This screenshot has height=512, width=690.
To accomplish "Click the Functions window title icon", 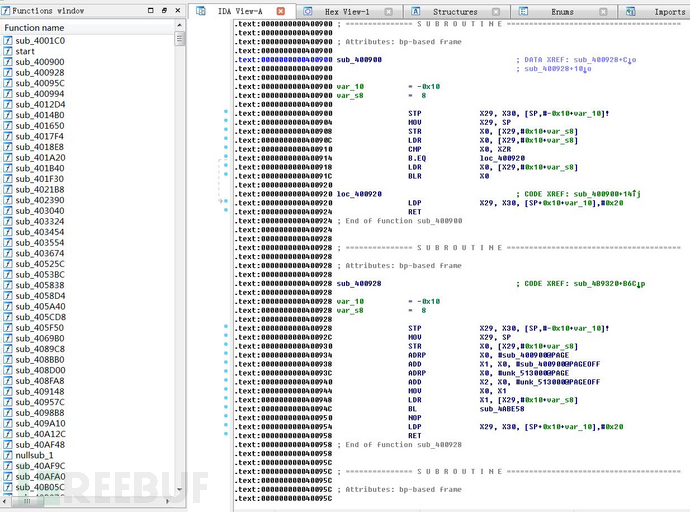I will point(6,11).
